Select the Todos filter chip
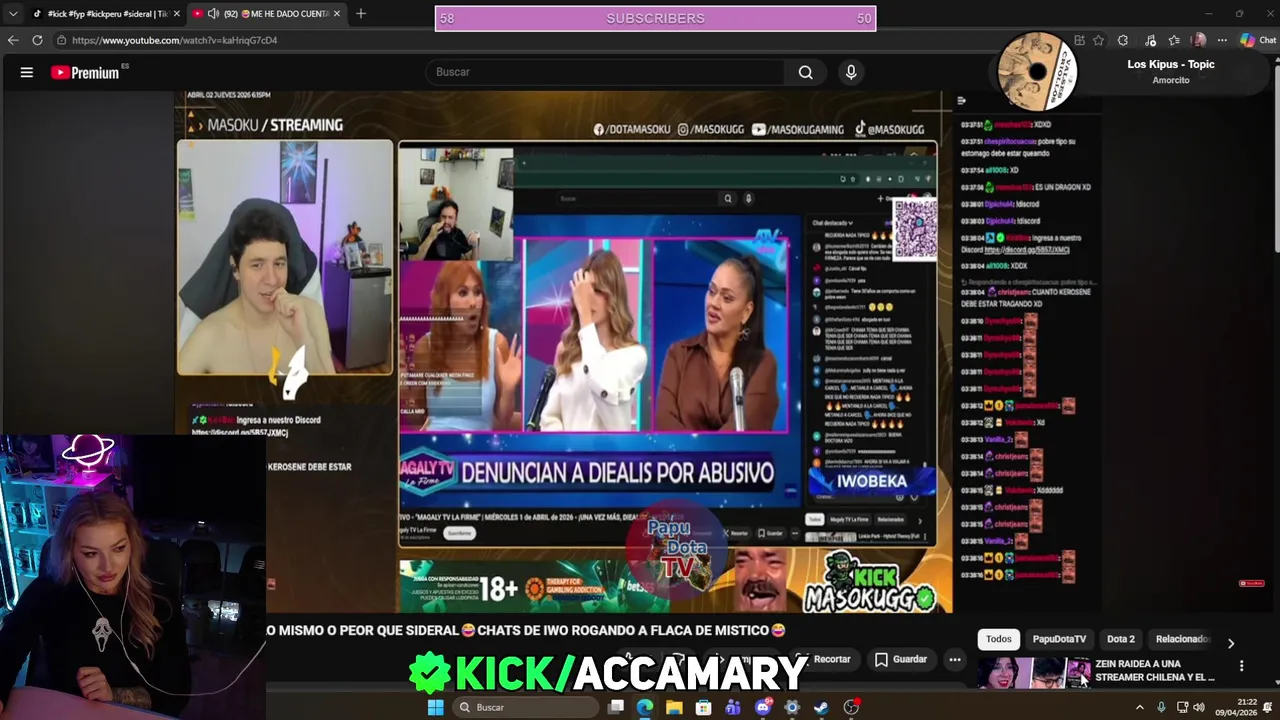The height and width of the screenshot is (720, 1280). click(x=999, y=639)
